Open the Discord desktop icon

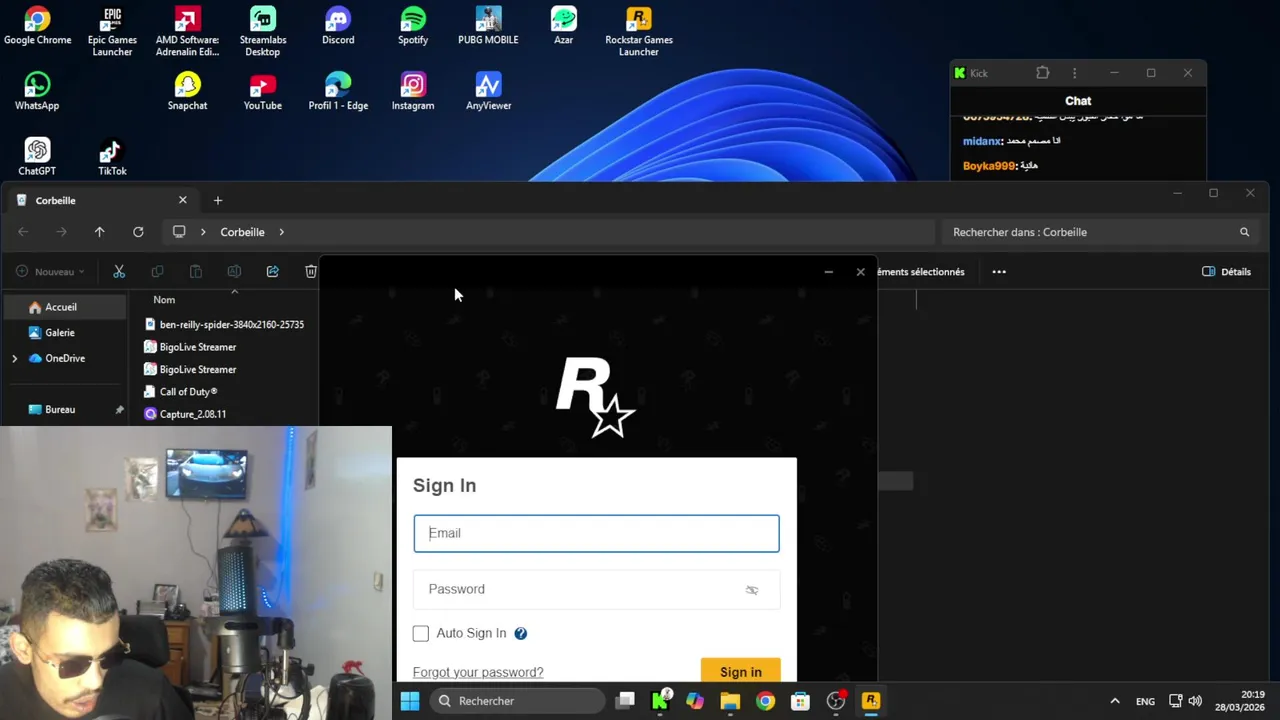(x=338, y=27)
